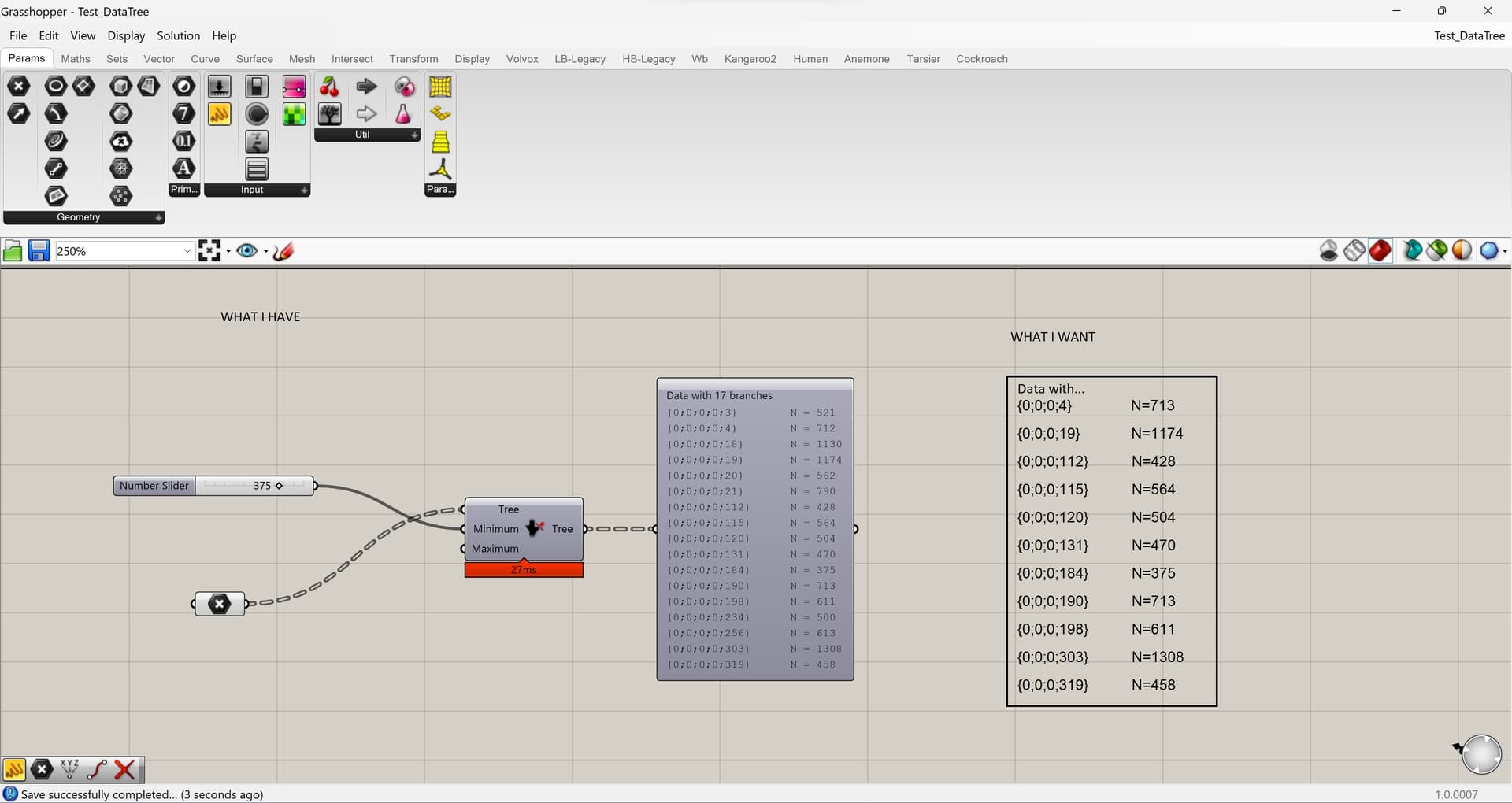
Task: Click the Galapagos cherries icon in the Util panel
Action: (x=329, y=87)
